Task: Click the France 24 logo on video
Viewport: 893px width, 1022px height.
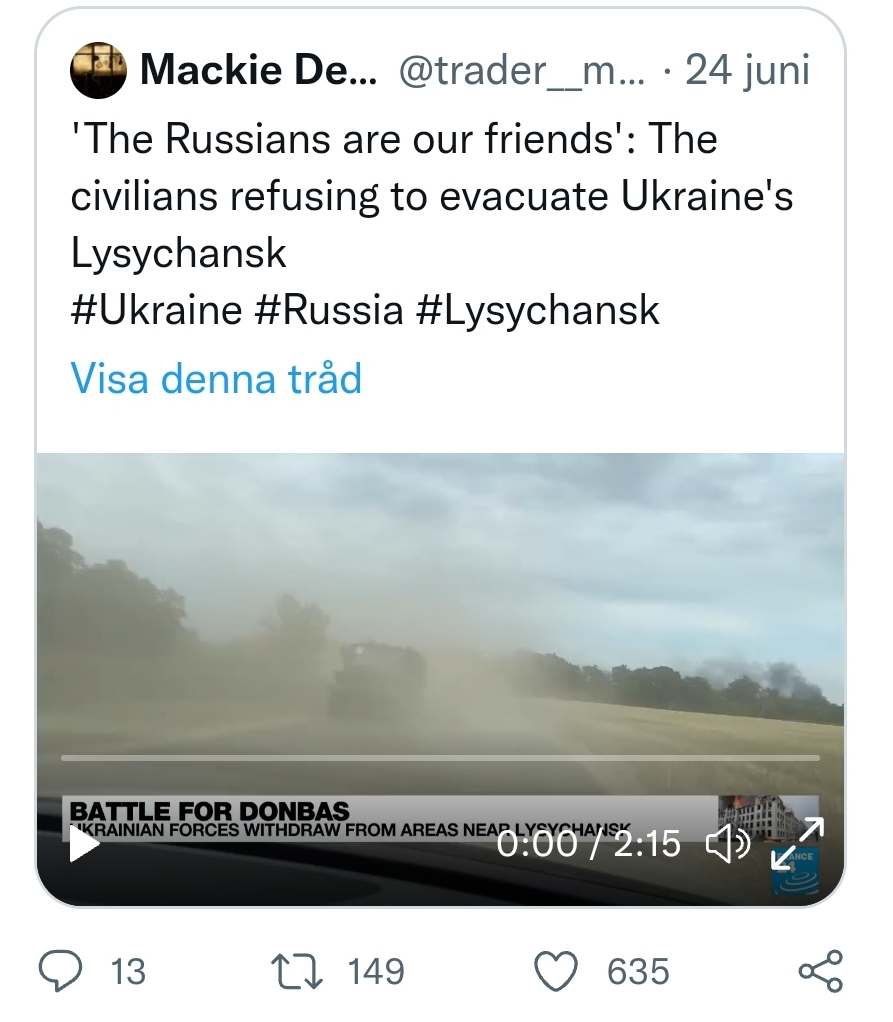Action: click(796, 870)
